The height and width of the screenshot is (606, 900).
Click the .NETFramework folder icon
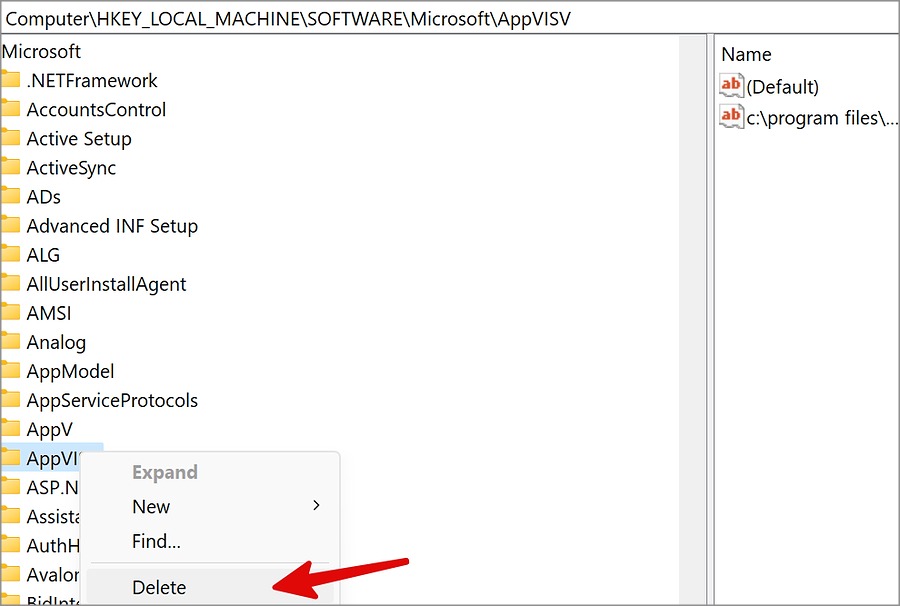tap(10, 79)
